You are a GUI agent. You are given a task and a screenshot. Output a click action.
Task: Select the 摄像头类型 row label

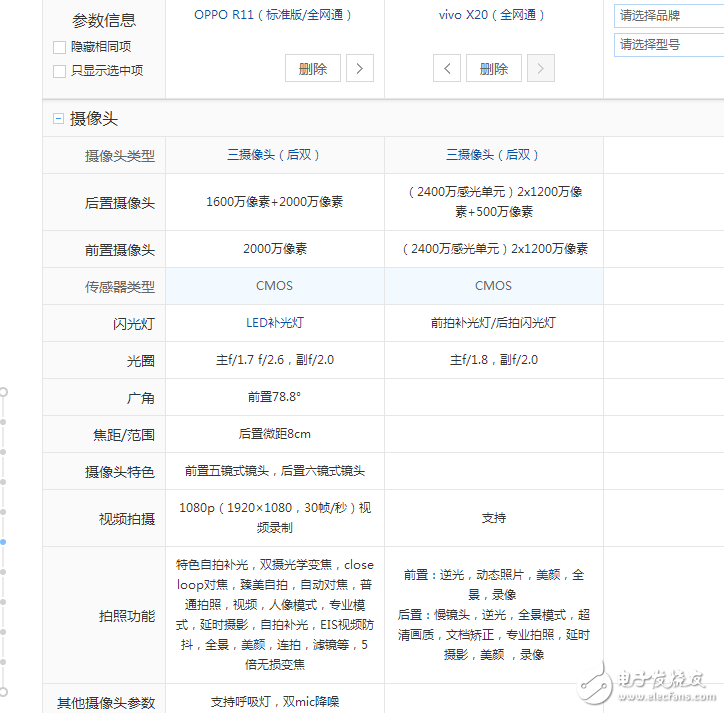click(x=120, y=156)
